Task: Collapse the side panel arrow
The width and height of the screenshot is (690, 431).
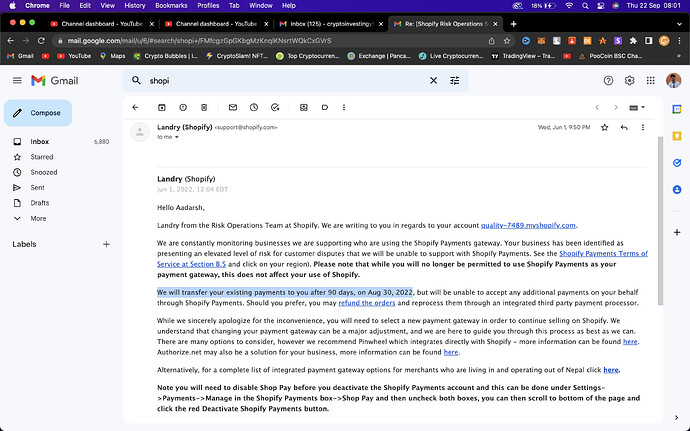Action: (x=676, y=418)
